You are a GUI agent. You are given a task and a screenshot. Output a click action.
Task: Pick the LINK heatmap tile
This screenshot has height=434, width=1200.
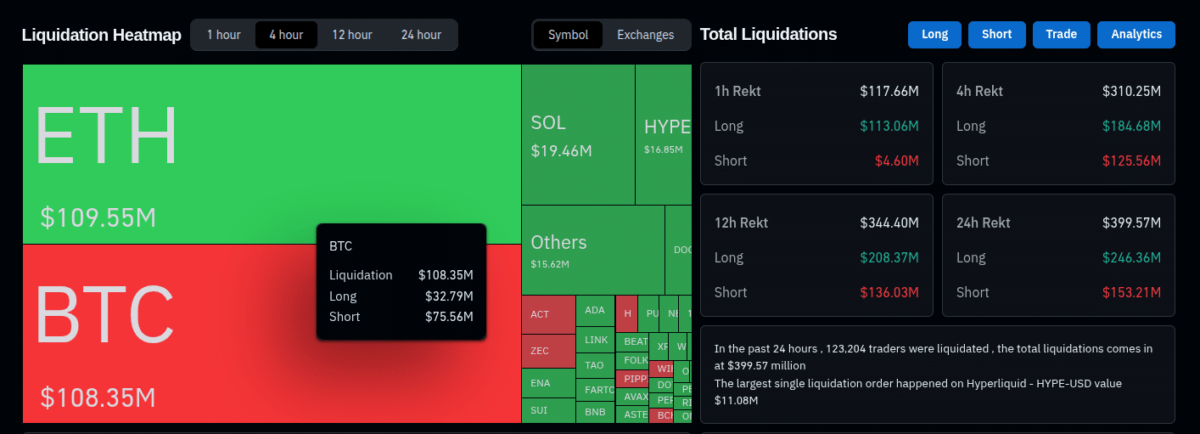tap(596, 340)
